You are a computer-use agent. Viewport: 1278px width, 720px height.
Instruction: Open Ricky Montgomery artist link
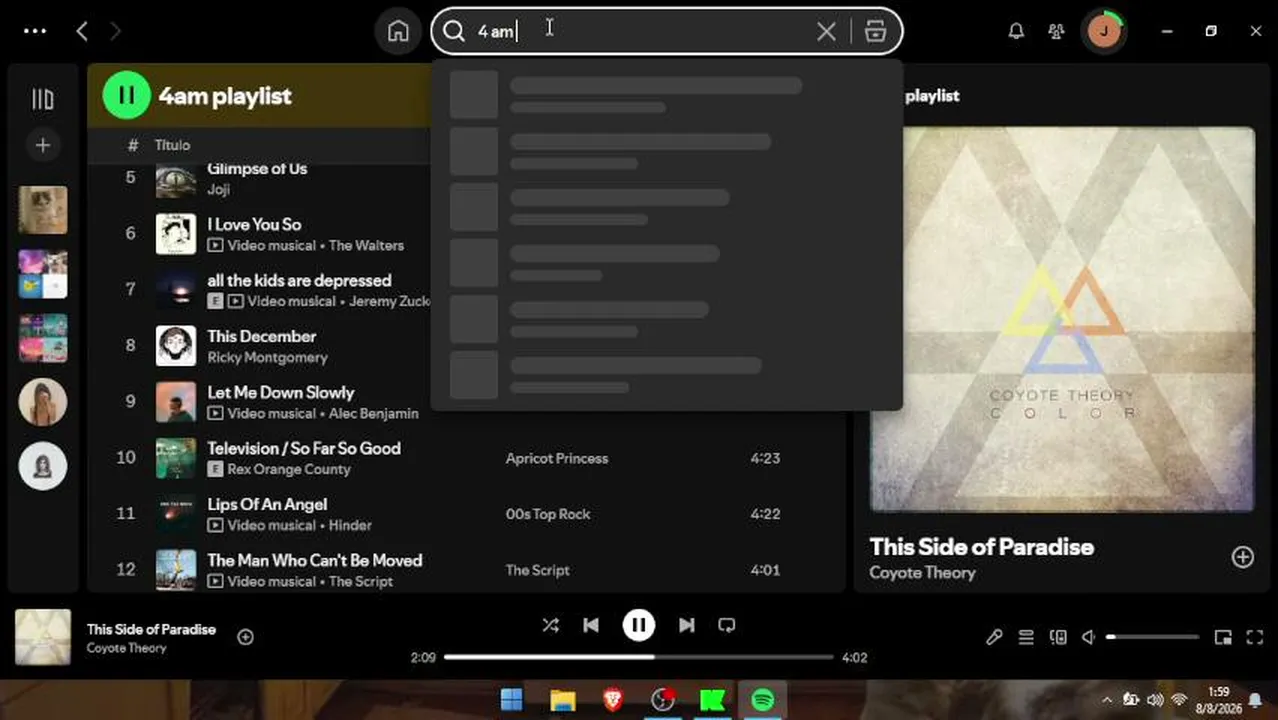pos(267,357)
